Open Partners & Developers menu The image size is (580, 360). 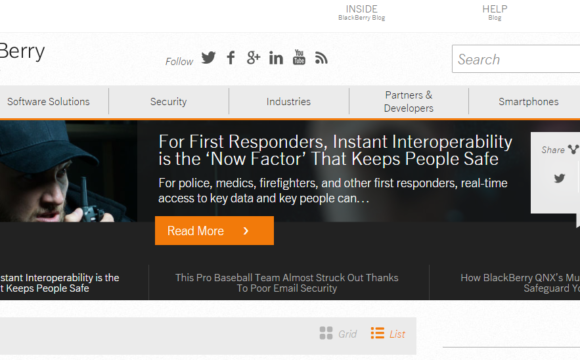409,101
